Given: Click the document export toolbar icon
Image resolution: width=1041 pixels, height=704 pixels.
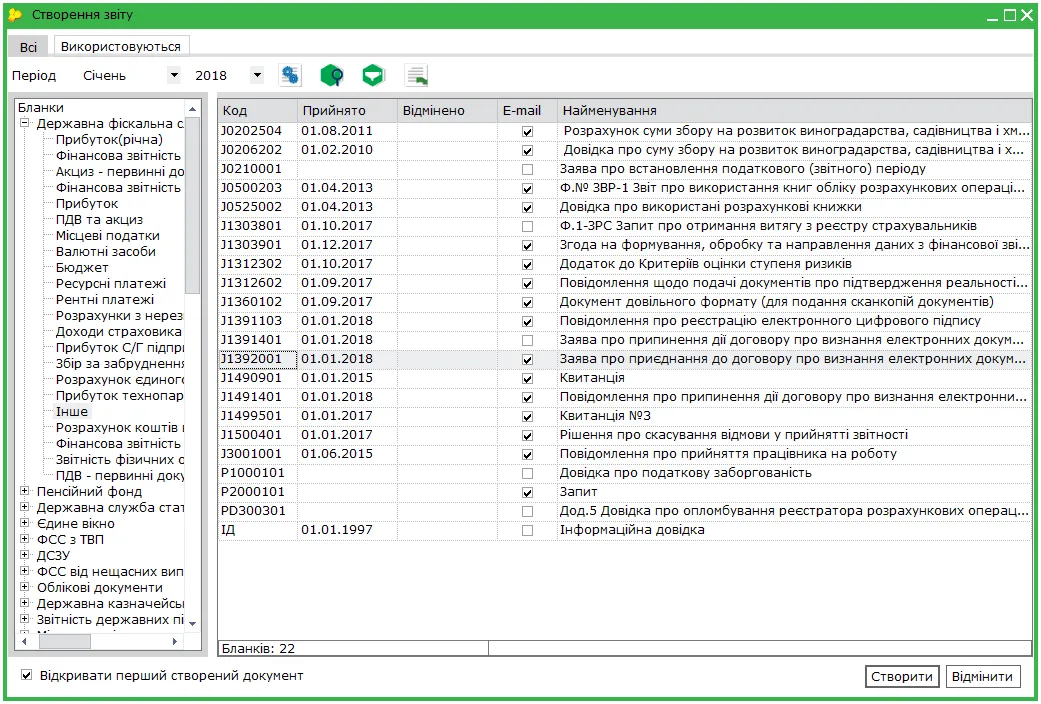Looking at the screenshot, I should click(416, 75).
